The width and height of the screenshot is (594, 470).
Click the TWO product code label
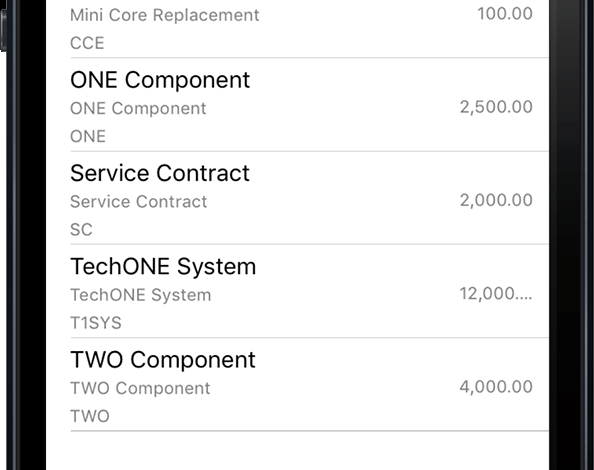pyautogui.click(x=90, y=416)
